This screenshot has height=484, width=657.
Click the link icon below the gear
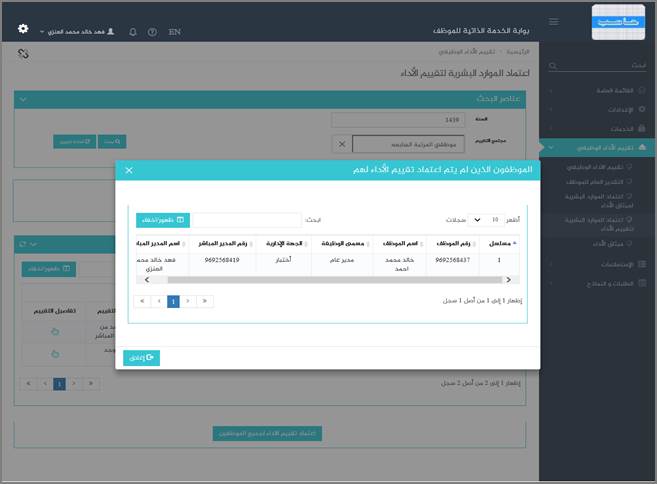pyautogui.click(x=23, y=54)
